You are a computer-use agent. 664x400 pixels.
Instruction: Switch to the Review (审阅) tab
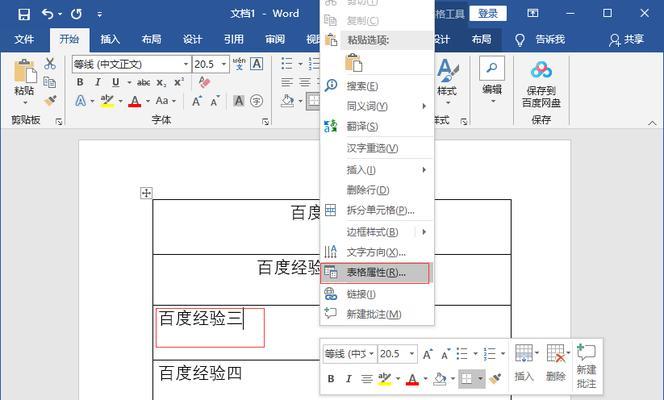[275, 40]
